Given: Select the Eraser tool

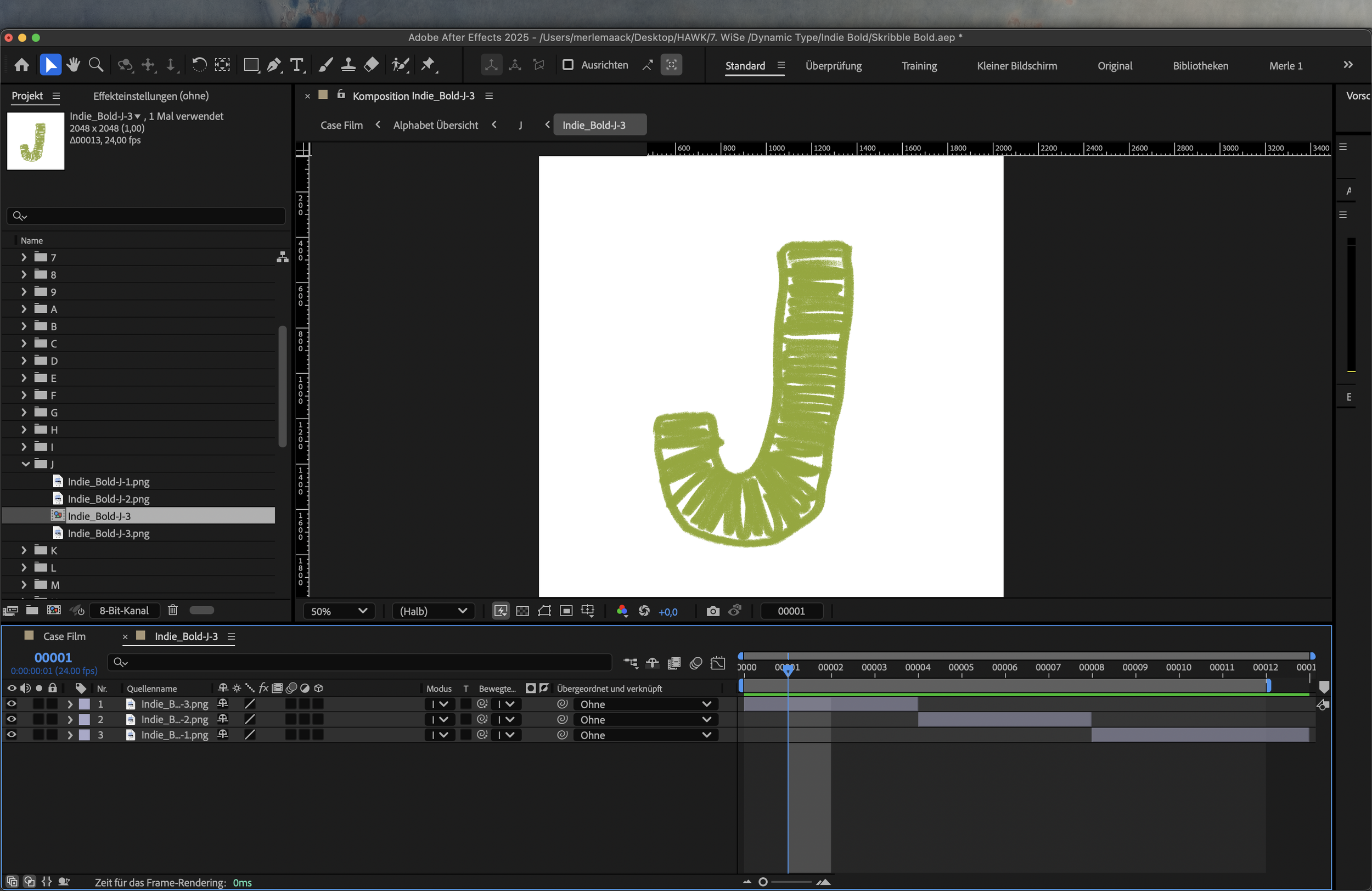Looking at the screenshot, I should [x=371, y=65].
